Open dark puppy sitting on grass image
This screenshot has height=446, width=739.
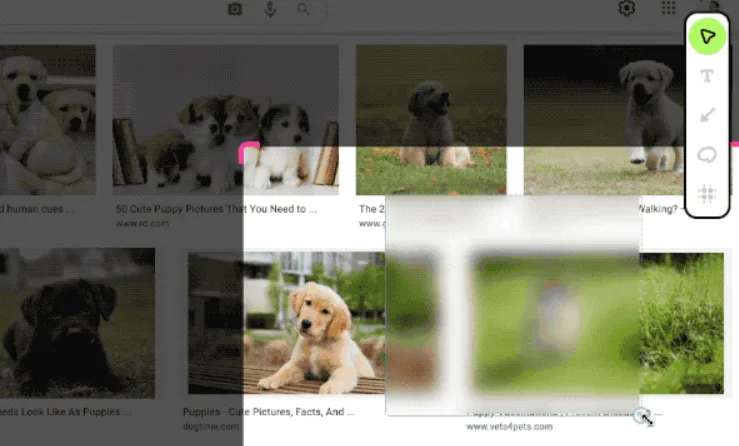pyautogui.click(x=431, y=120)
